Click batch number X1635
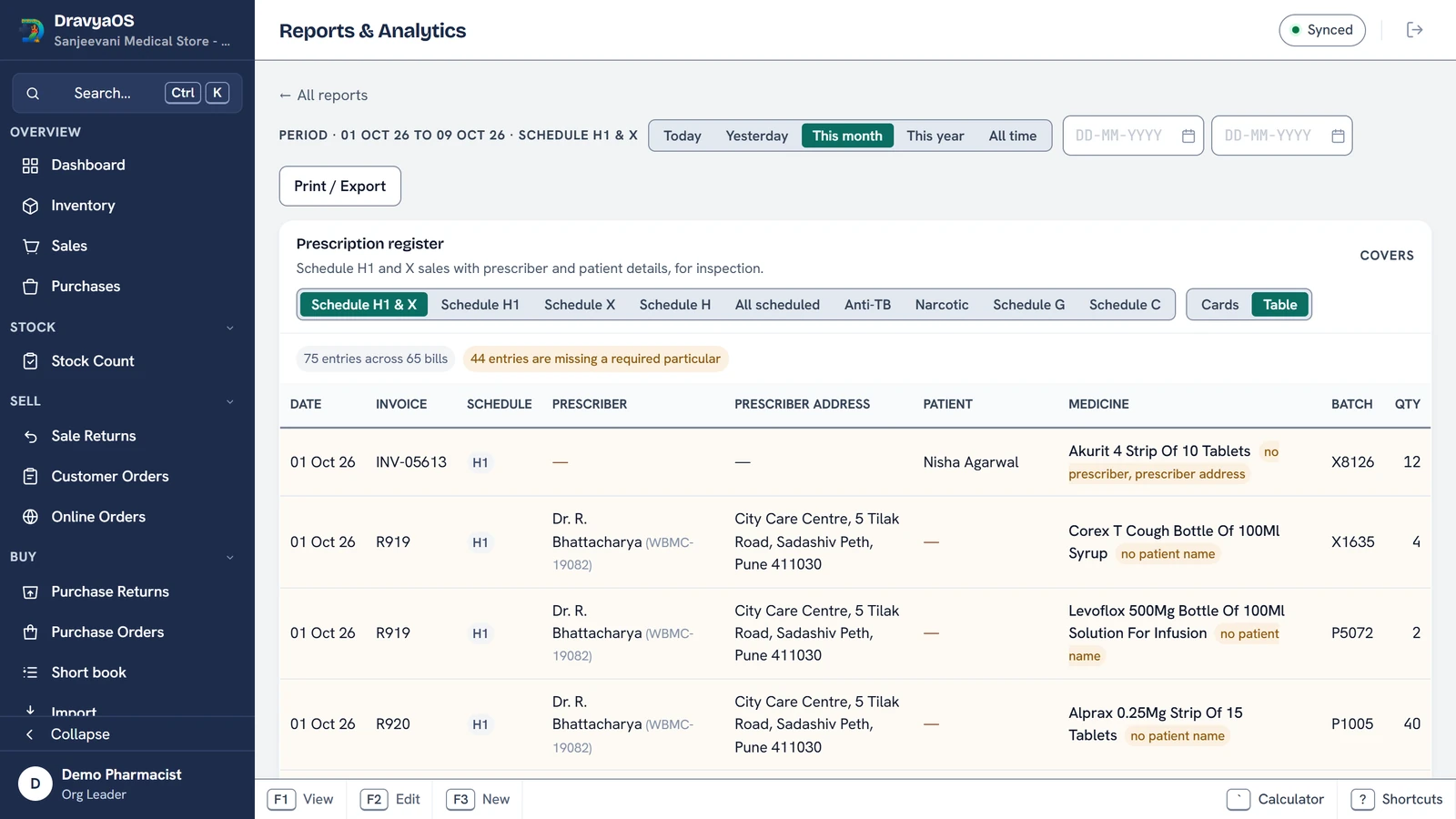1456x819 pixels. coord(1352,542)
